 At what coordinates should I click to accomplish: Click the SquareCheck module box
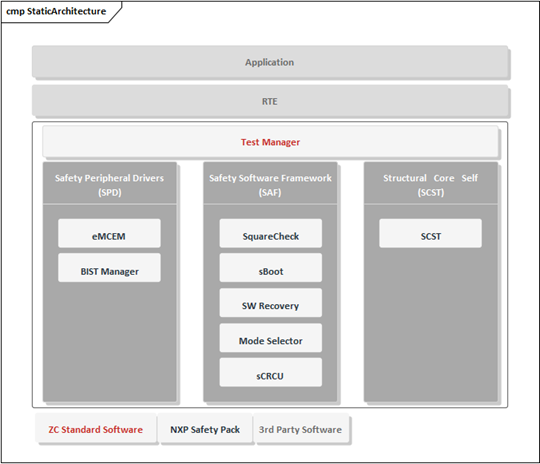pyautogui.click(x=271, y=233)
